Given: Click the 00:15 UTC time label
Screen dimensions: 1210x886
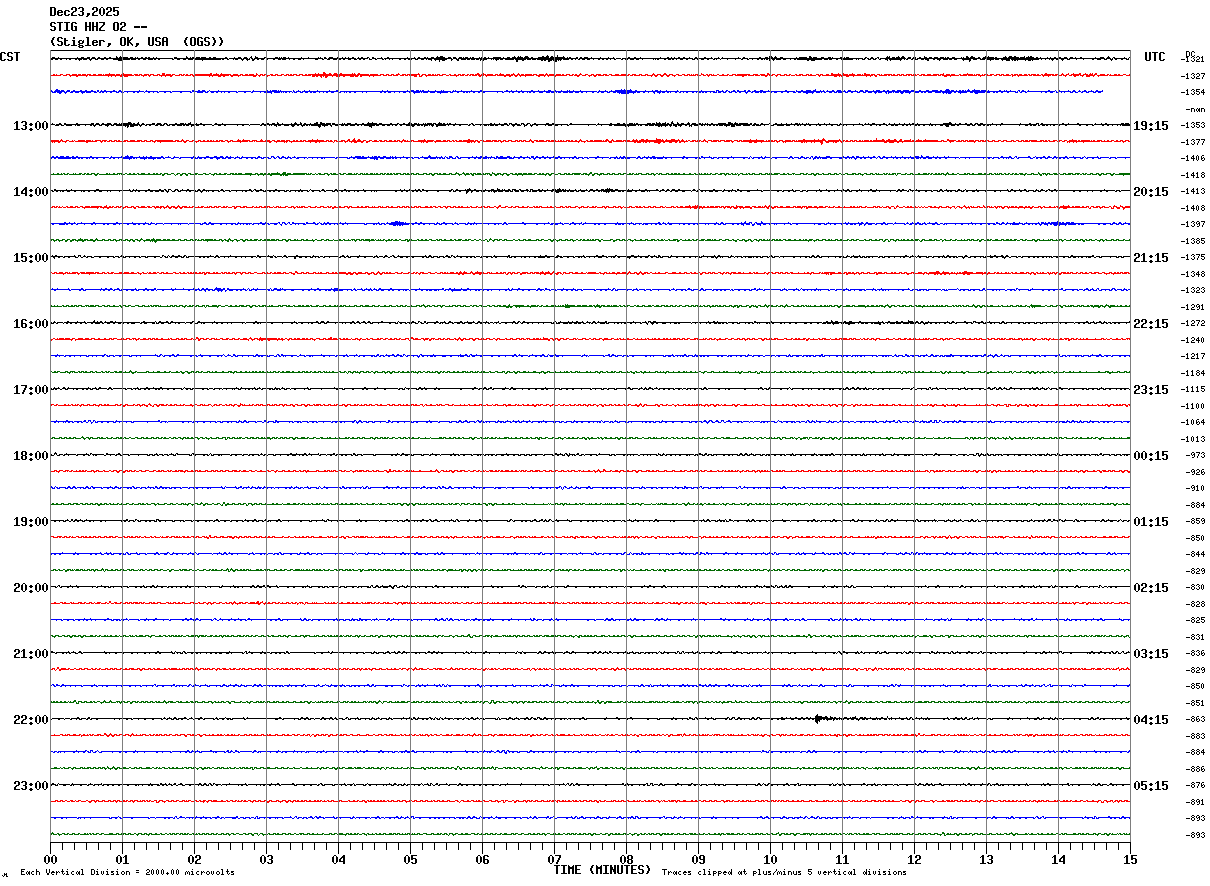Looking at the screenshot, I should pyautogui.click(x=1151, y=456).
